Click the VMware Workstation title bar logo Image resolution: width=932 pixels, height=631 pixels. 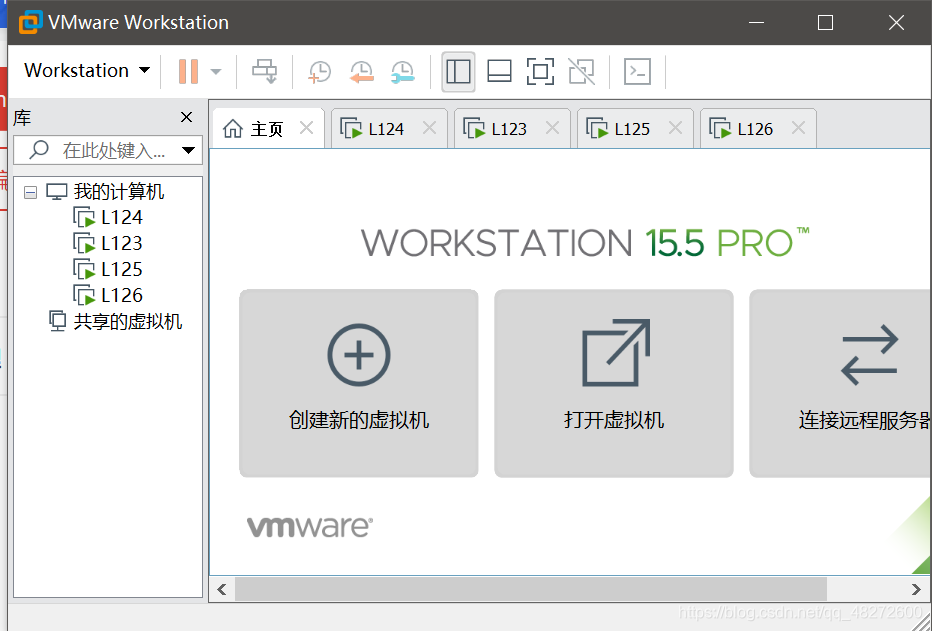[x=30, y=23]
